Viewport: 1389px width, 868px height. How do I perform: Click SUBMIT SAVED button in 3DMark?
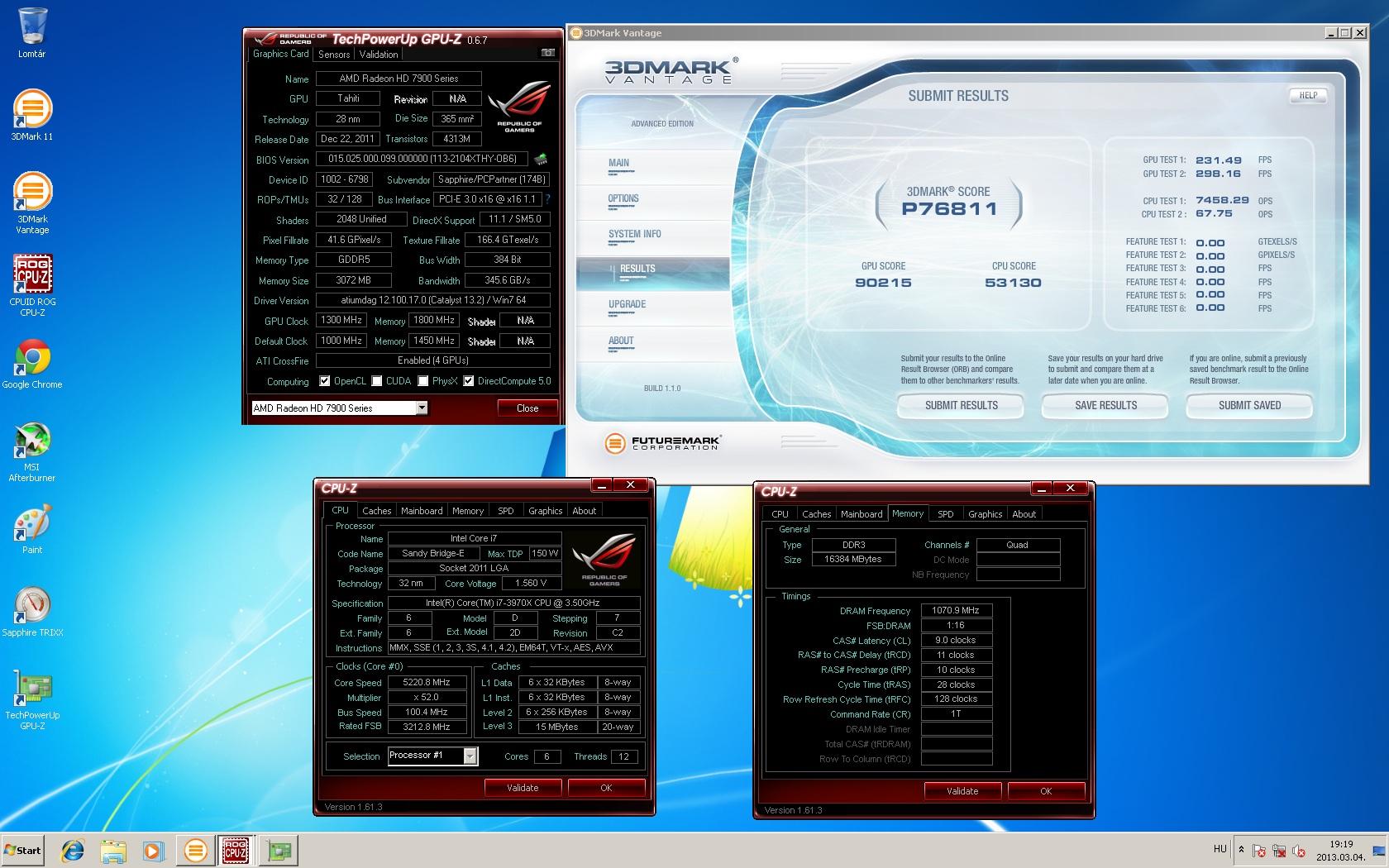(1249, 406)
